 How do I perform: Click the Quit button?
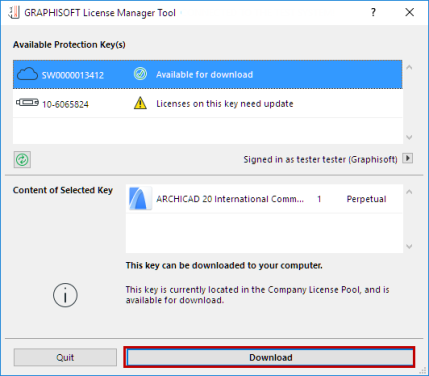[65, 357]
